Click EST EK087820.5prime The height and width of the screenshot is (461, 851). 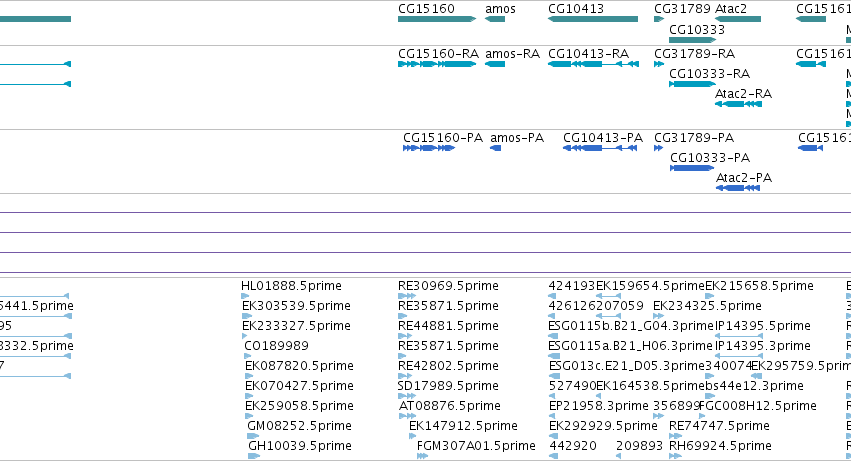299,366
